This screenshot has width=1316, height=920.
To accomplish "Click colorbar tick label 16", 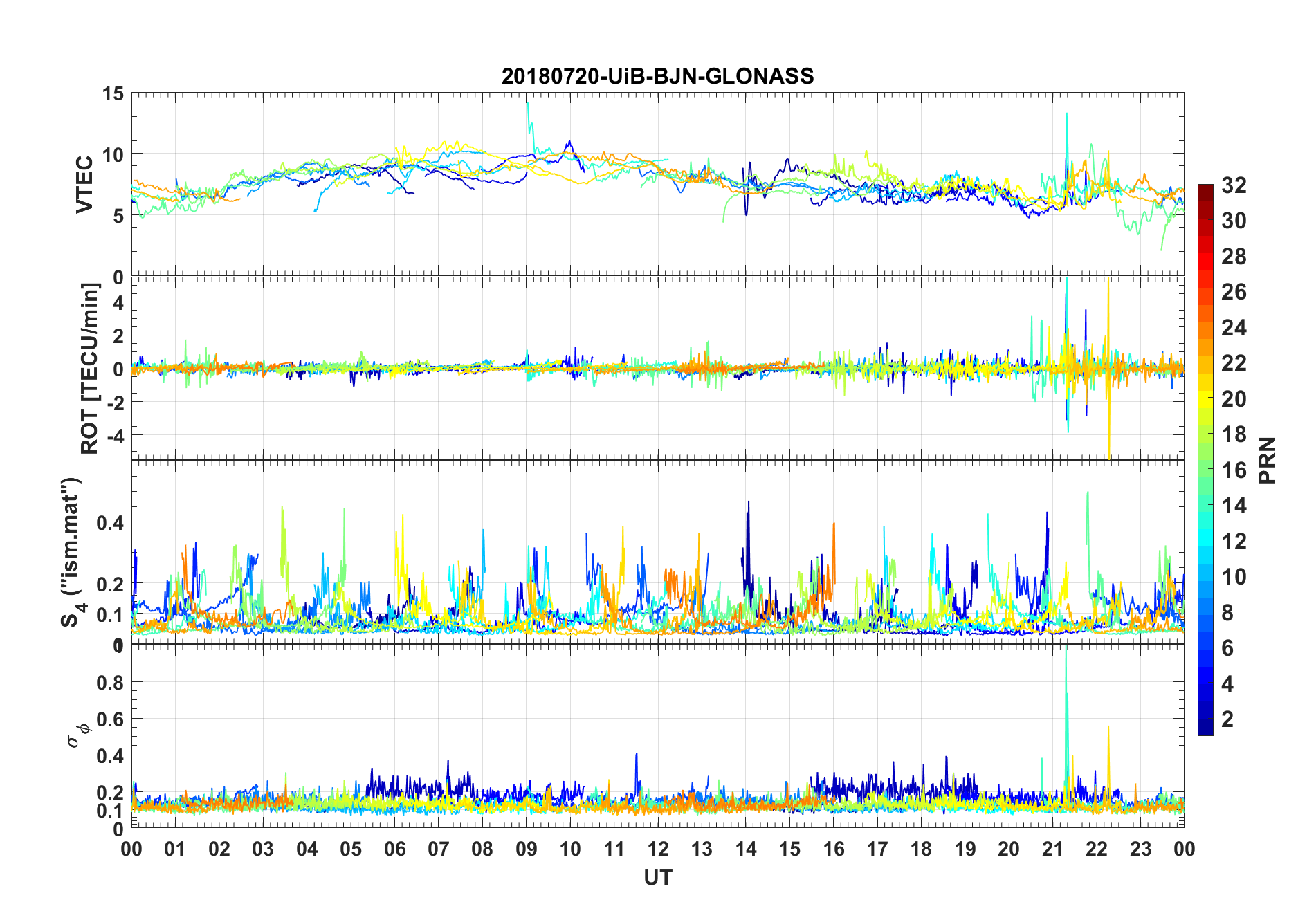I will (1234, 470).
